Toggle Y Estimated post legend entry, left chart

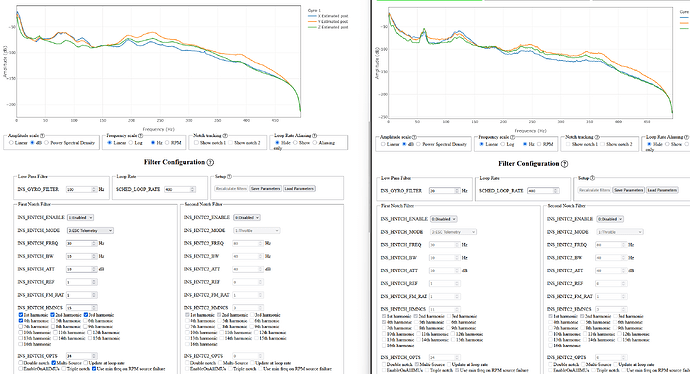(328, 22)
